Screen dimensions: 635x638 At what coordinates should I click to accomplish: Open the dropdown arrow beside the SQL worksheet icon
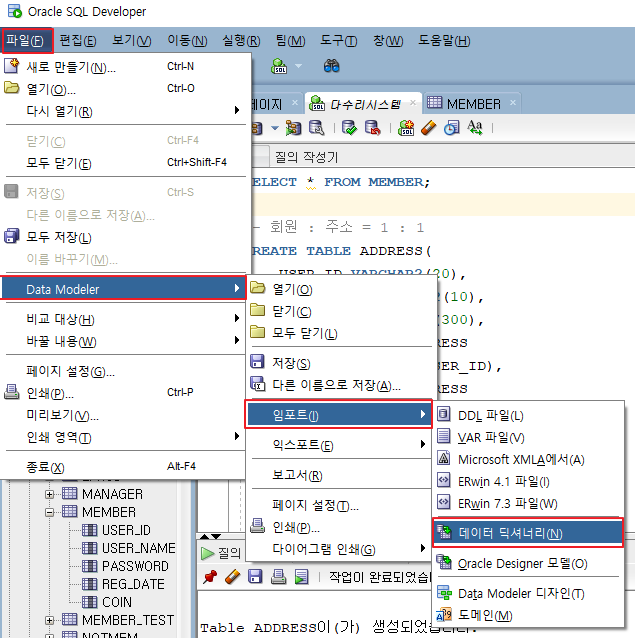[299, 66]
